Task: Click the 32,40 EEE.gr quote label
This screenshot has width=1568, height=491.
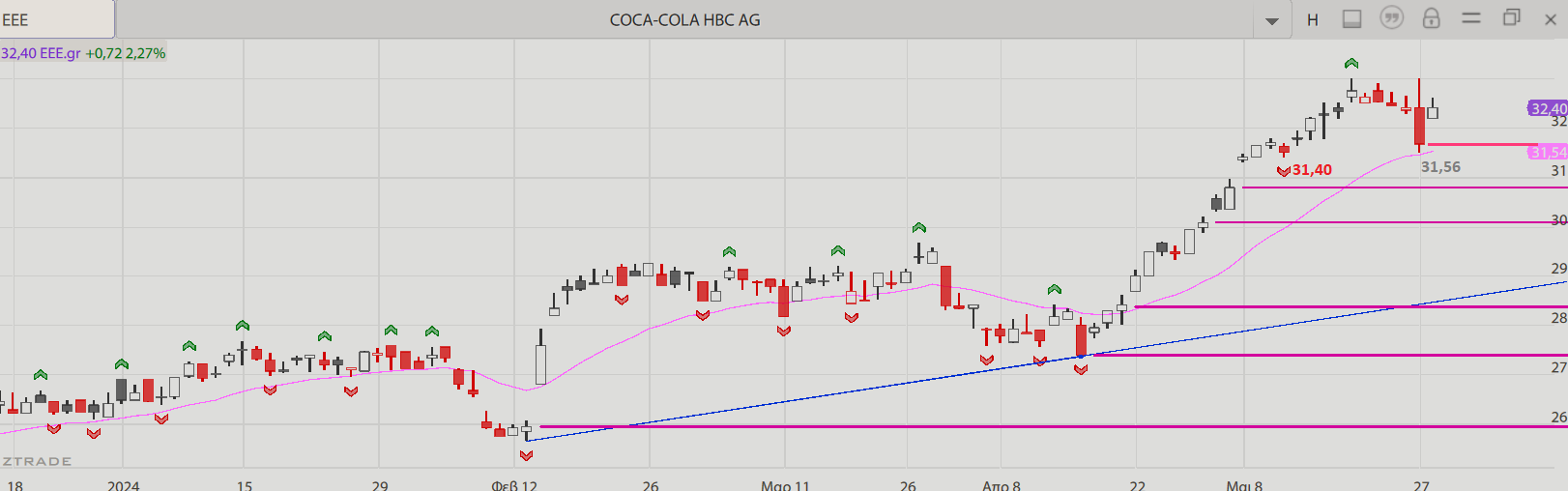Action: [41, 53]
